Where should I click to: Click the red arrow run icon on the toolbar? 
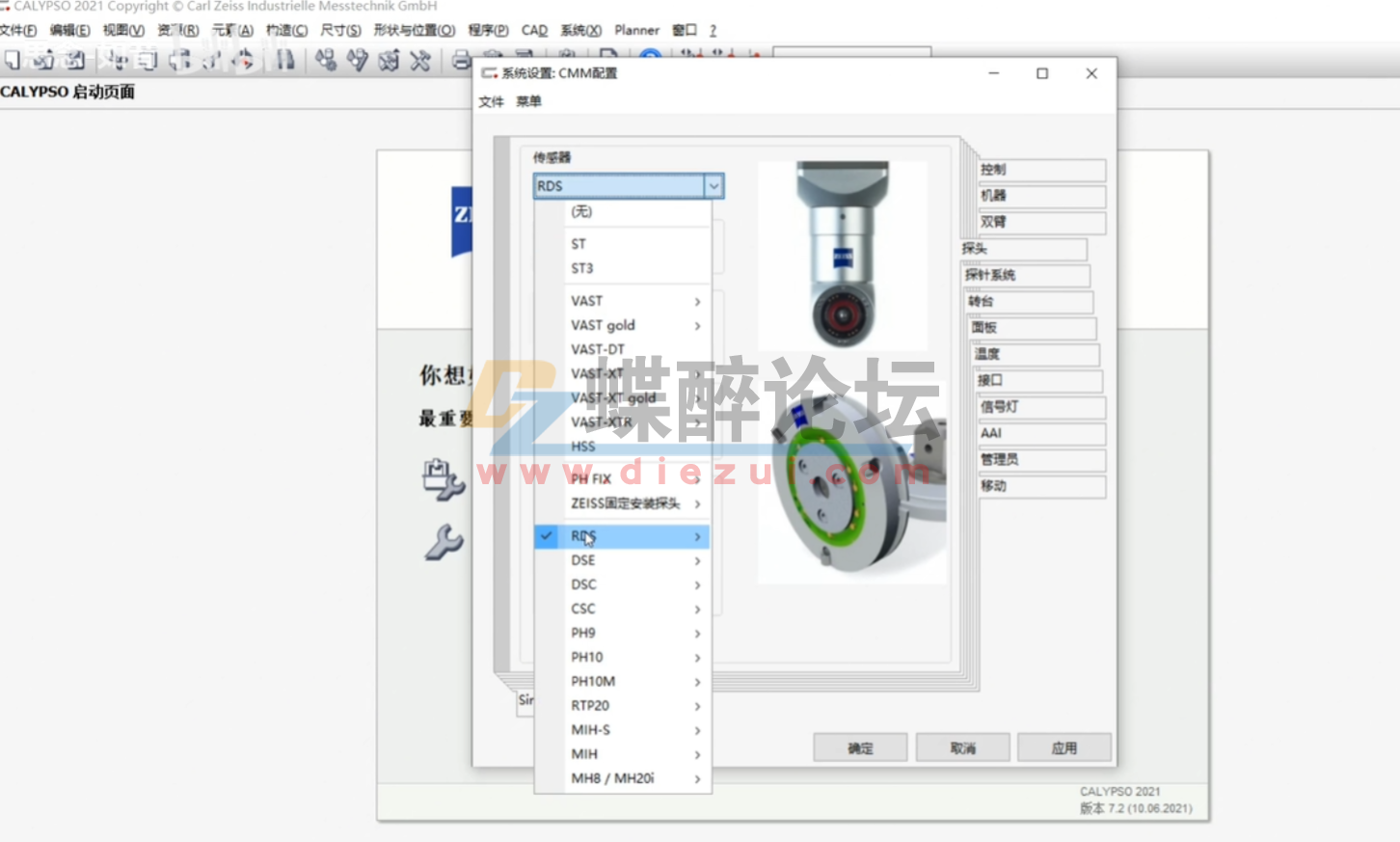(x=244, y=61)
